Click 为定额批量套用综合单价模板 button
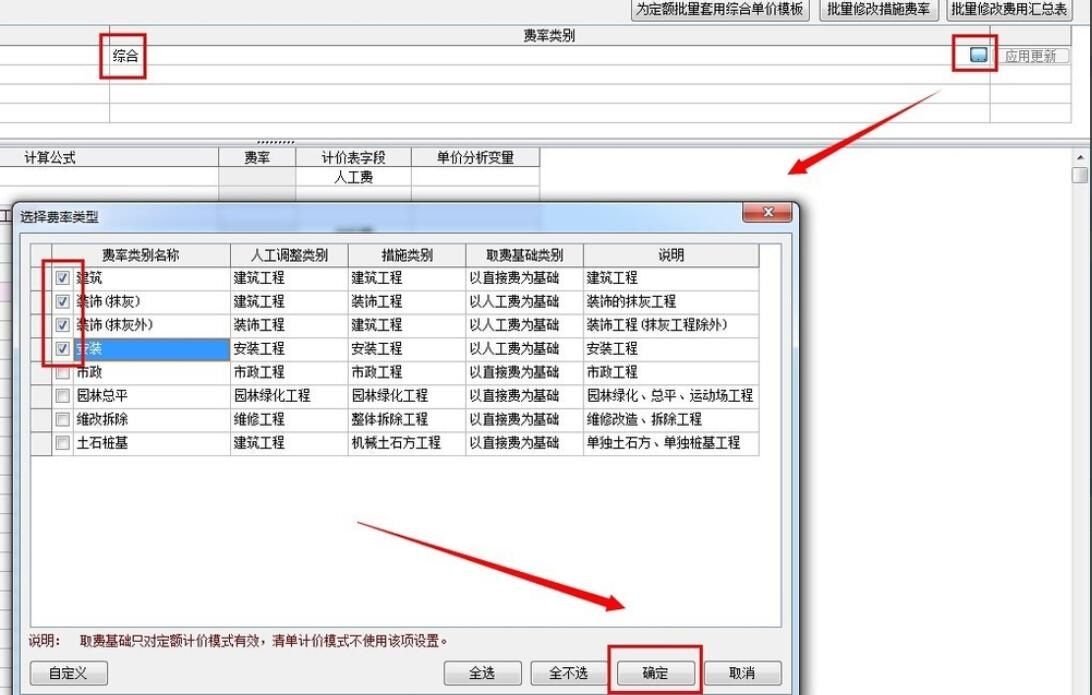1092x695 pixels. (x=720, y=9)
